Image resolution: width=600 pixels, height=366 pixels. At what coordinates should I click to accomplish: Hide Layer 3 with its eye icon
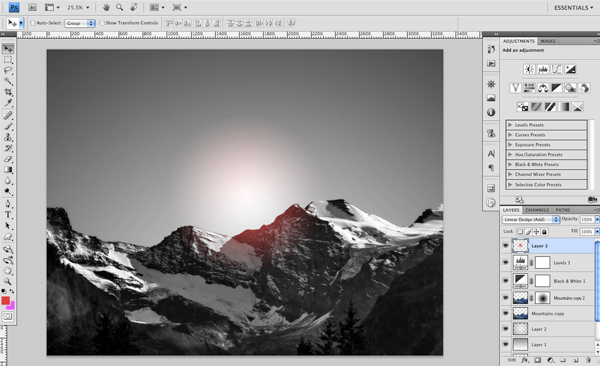[506, 245]
